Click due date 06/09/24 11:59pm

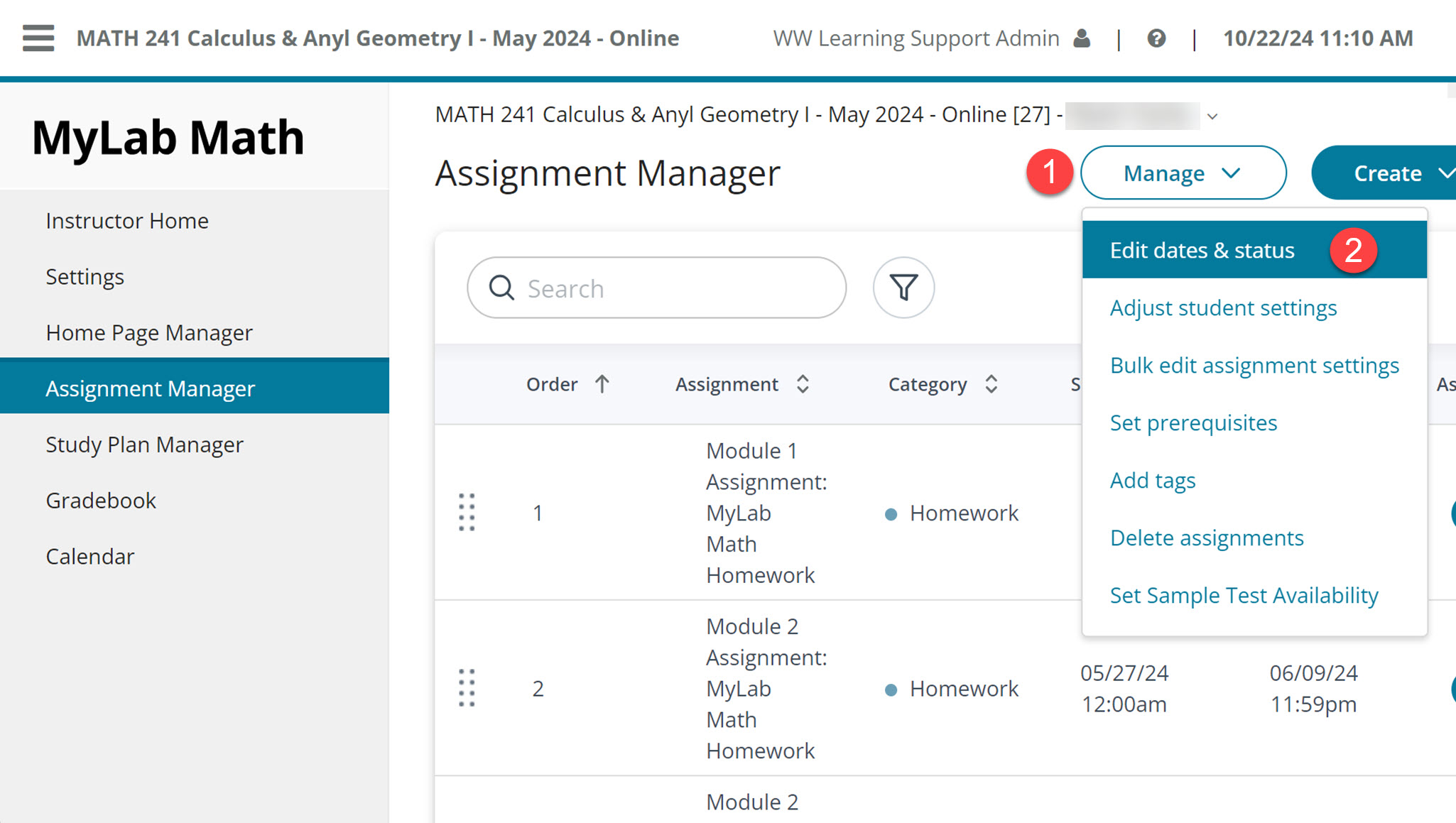point(1313,688)
